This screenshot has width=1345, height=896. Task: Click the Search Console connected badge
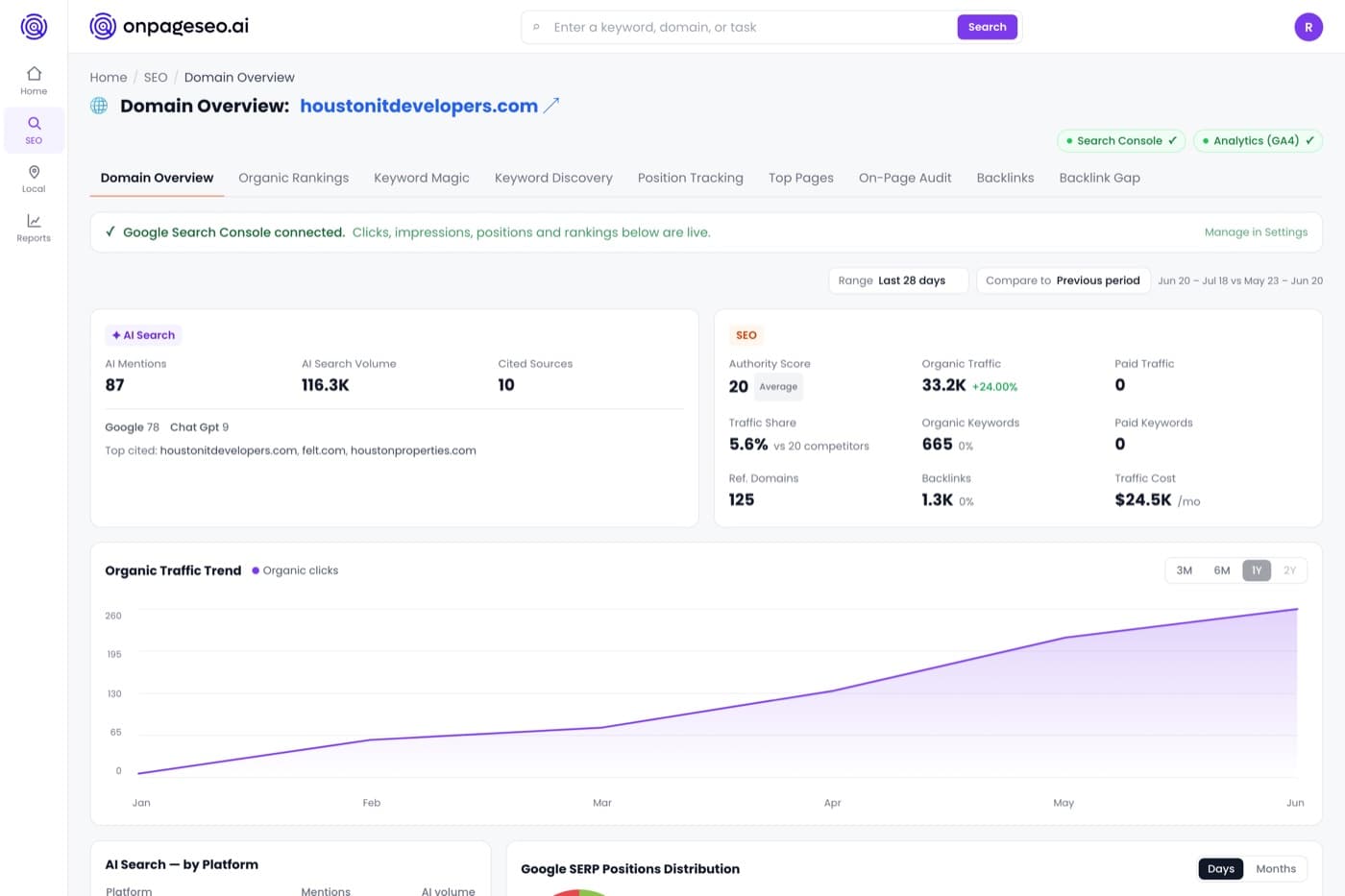point(1121,140)
